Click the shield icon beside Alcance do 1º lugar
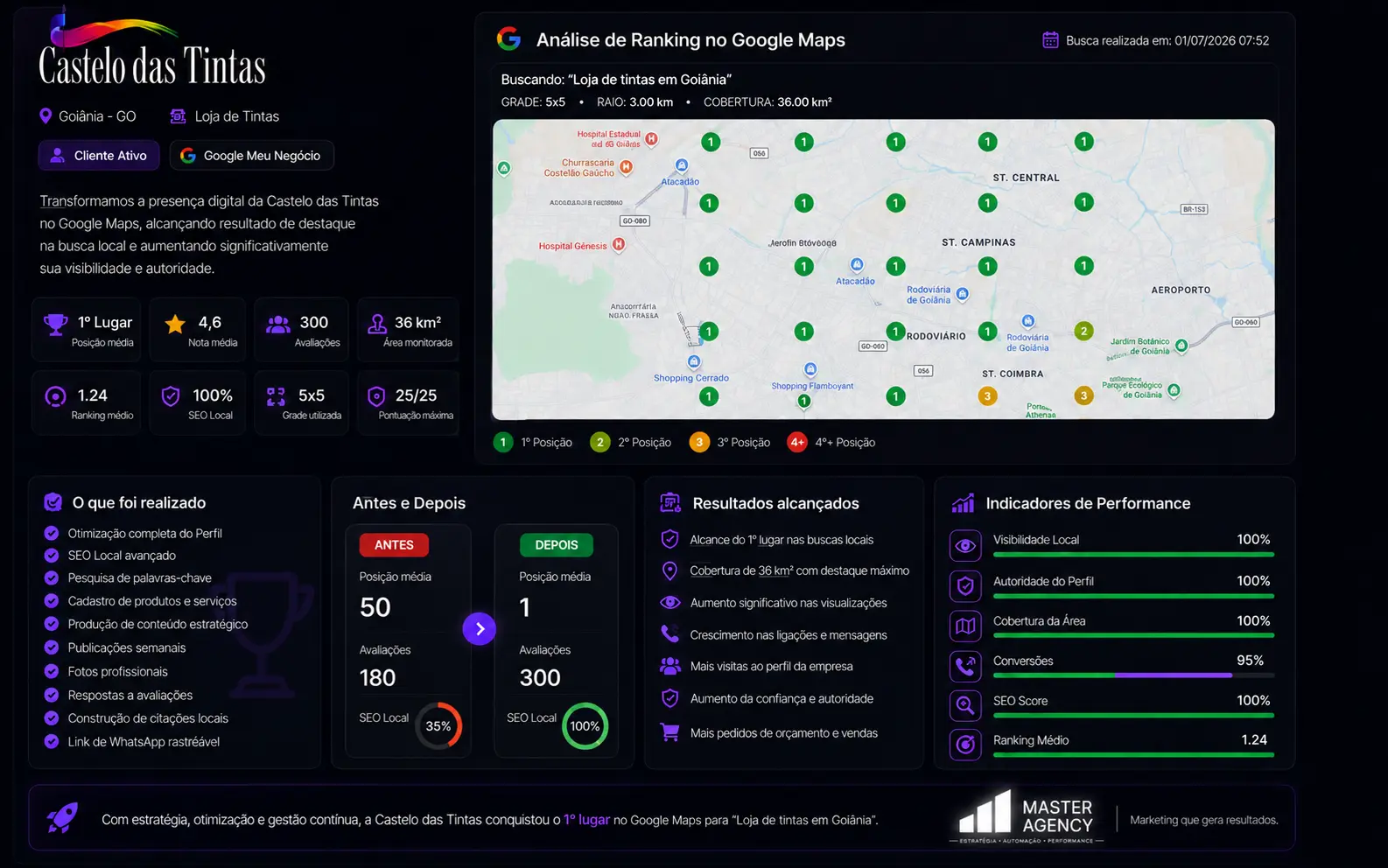 pos(669,539)
